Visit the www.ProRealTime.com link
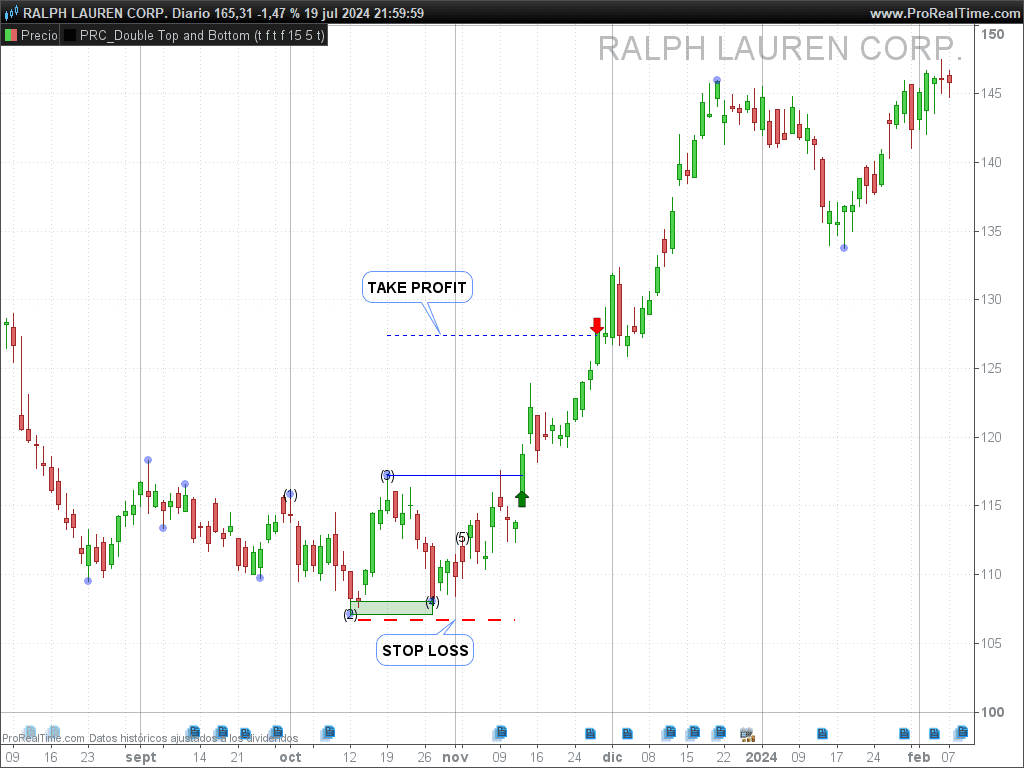The height and width of the screenshot is (768, 1024). pos(945,13)
